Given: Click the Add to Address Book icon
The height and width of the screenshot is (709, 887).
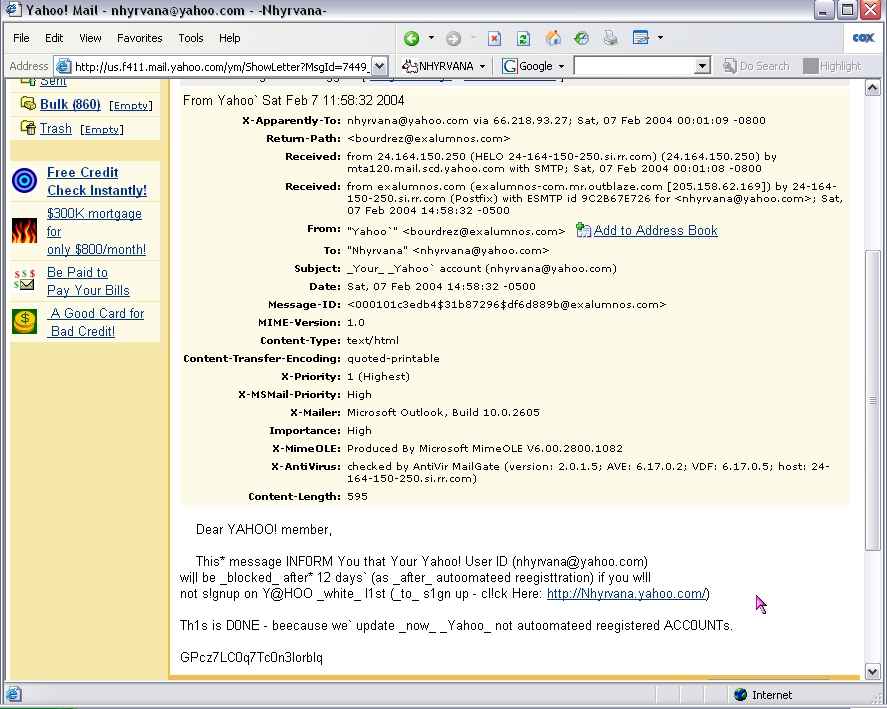Looking at the screenshot, I should 584,230.
